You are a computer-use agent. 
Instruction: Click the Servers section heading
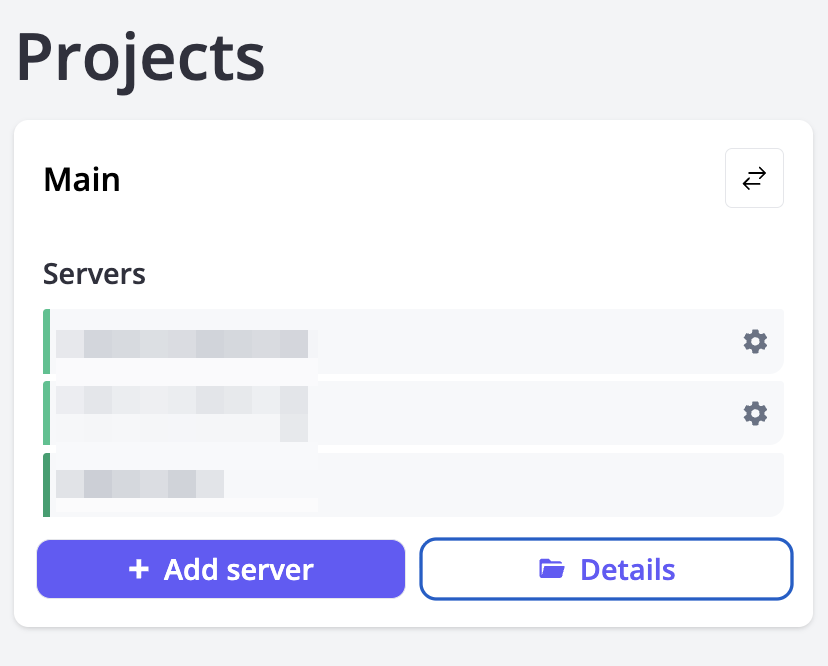coord(94,274)
